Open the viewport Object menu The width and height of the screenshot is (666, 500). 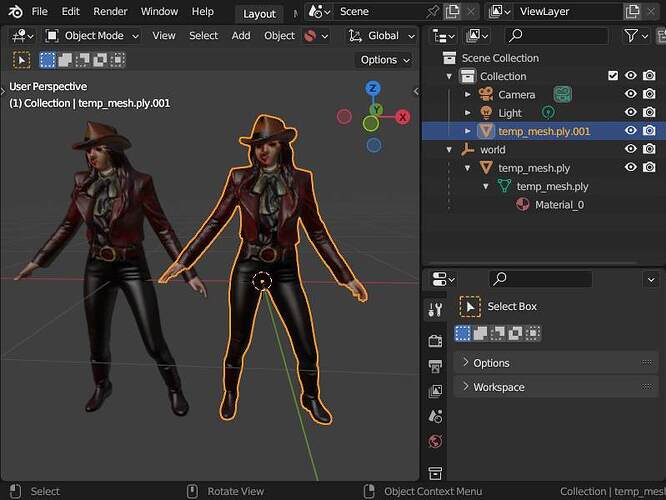tap(279, 36)
